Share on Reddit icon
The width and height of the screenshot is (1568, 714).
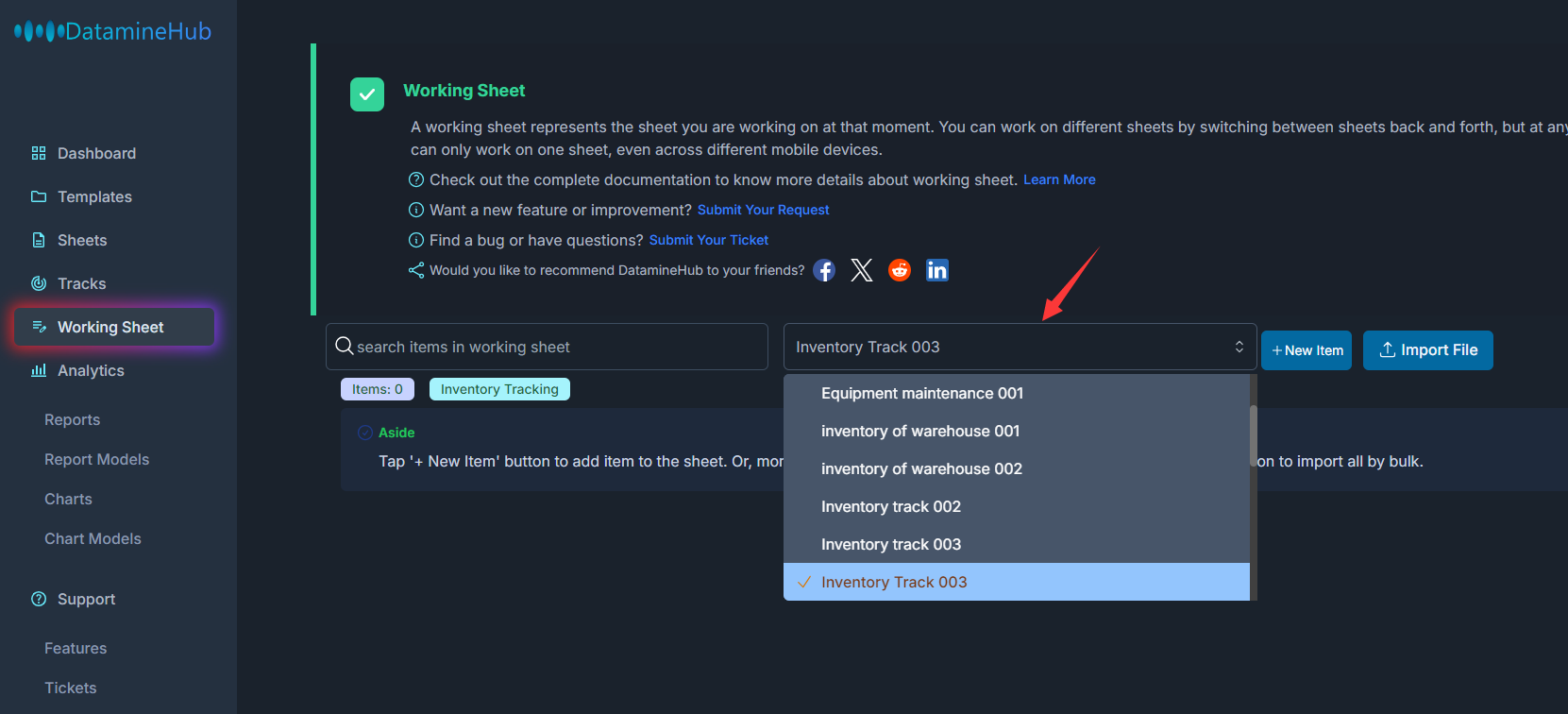[x=900, y=271]
